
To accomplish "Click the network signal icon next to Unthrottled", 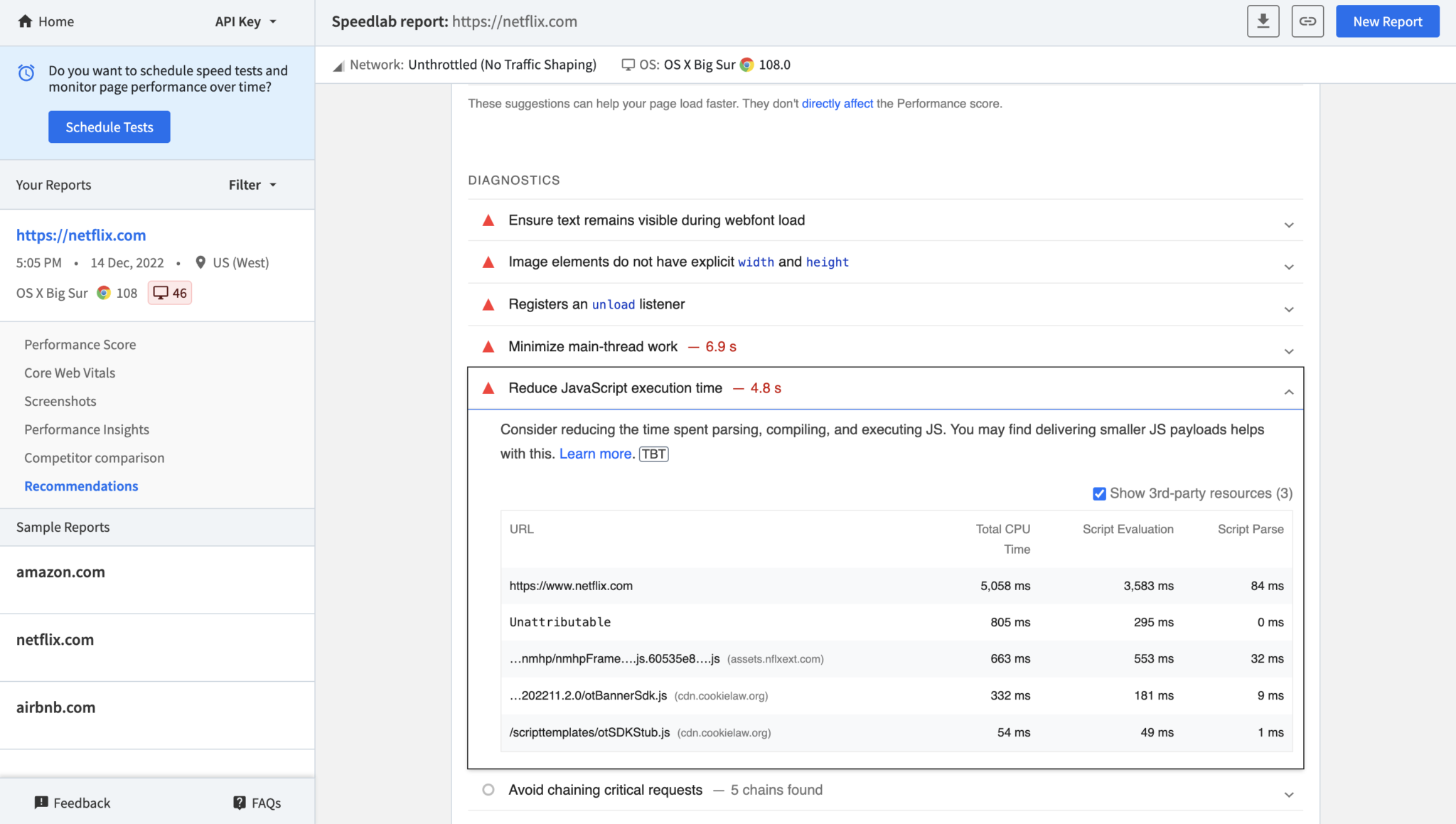I will click(339, 65).
